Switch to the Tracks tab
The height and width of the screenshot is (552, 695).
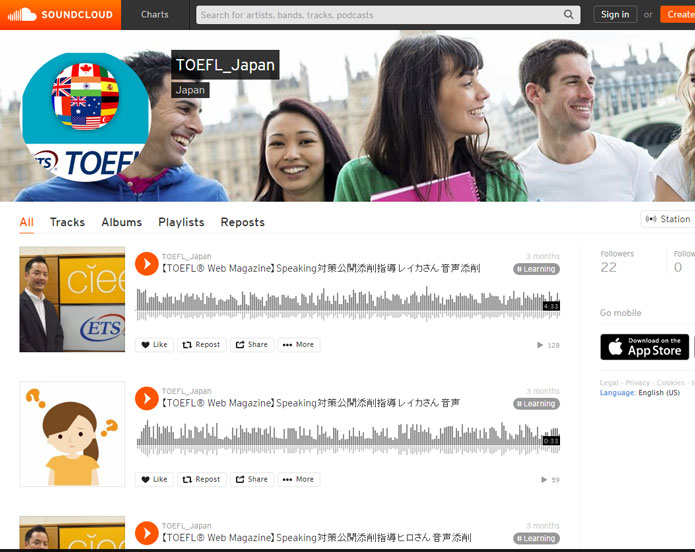click(x=67, y=222)
